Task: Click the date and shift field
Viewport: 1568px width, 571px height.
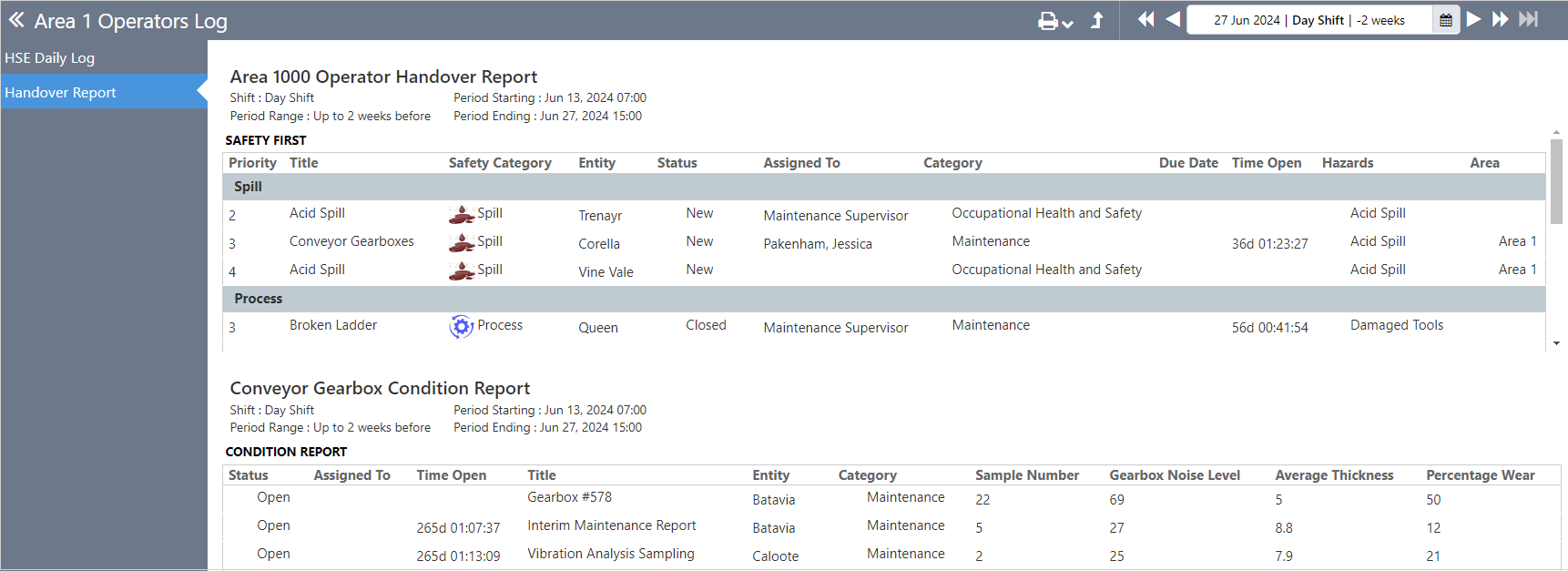Action: tap(1308, 20)
